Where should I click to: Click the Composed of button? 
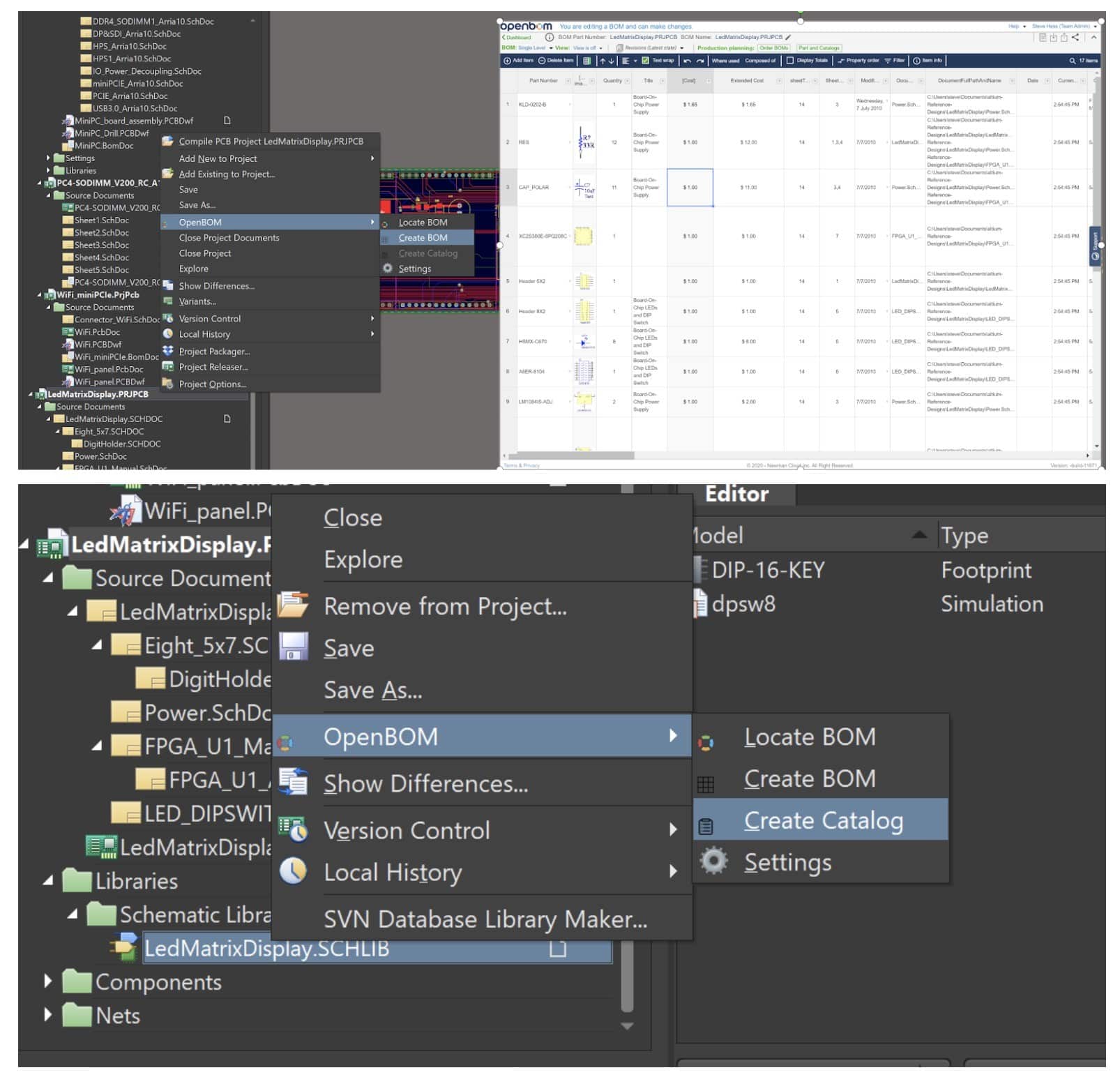coord(760,61)
